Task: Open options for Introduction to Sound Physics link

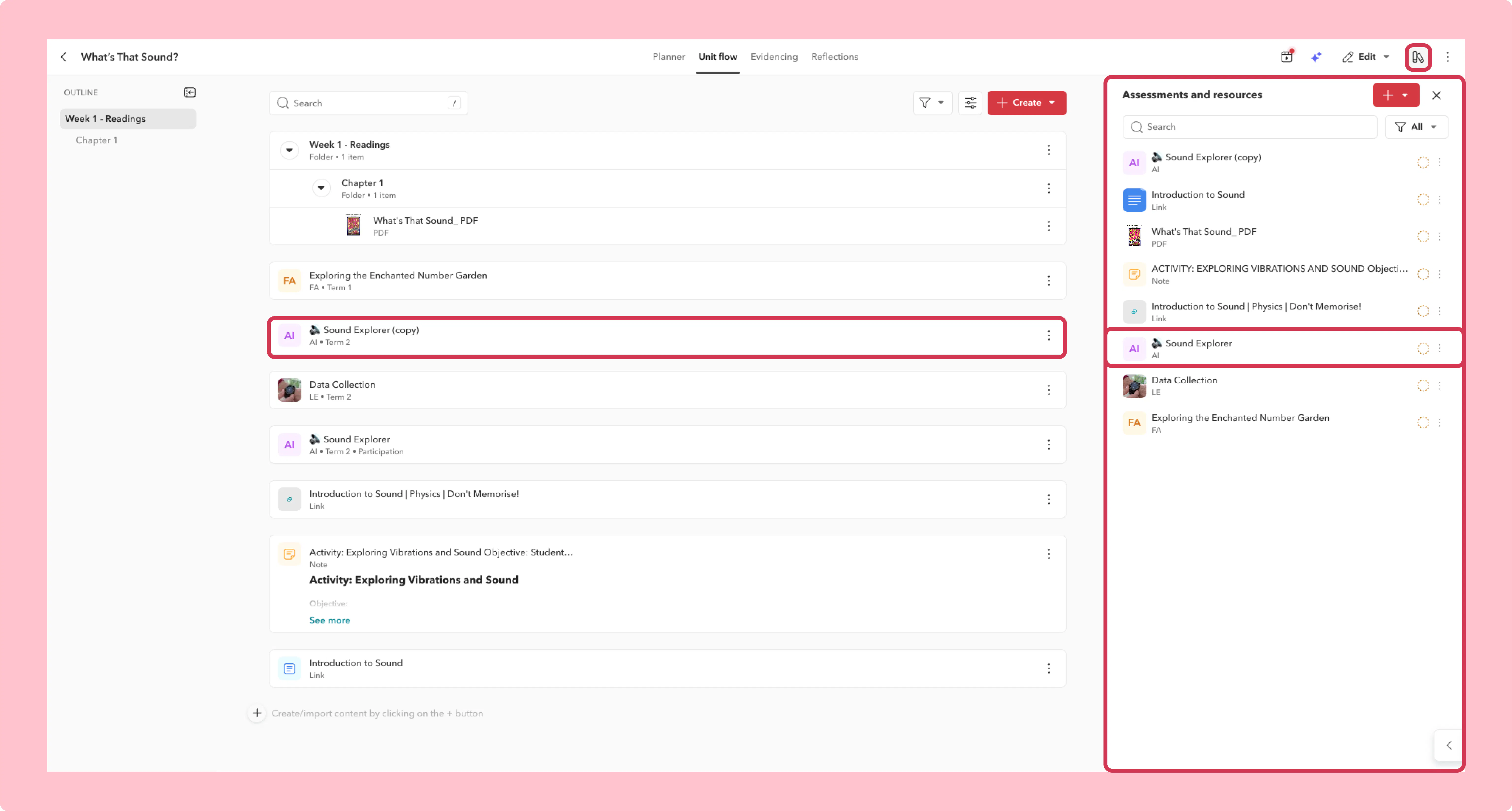Action: tap(1048, 499)
